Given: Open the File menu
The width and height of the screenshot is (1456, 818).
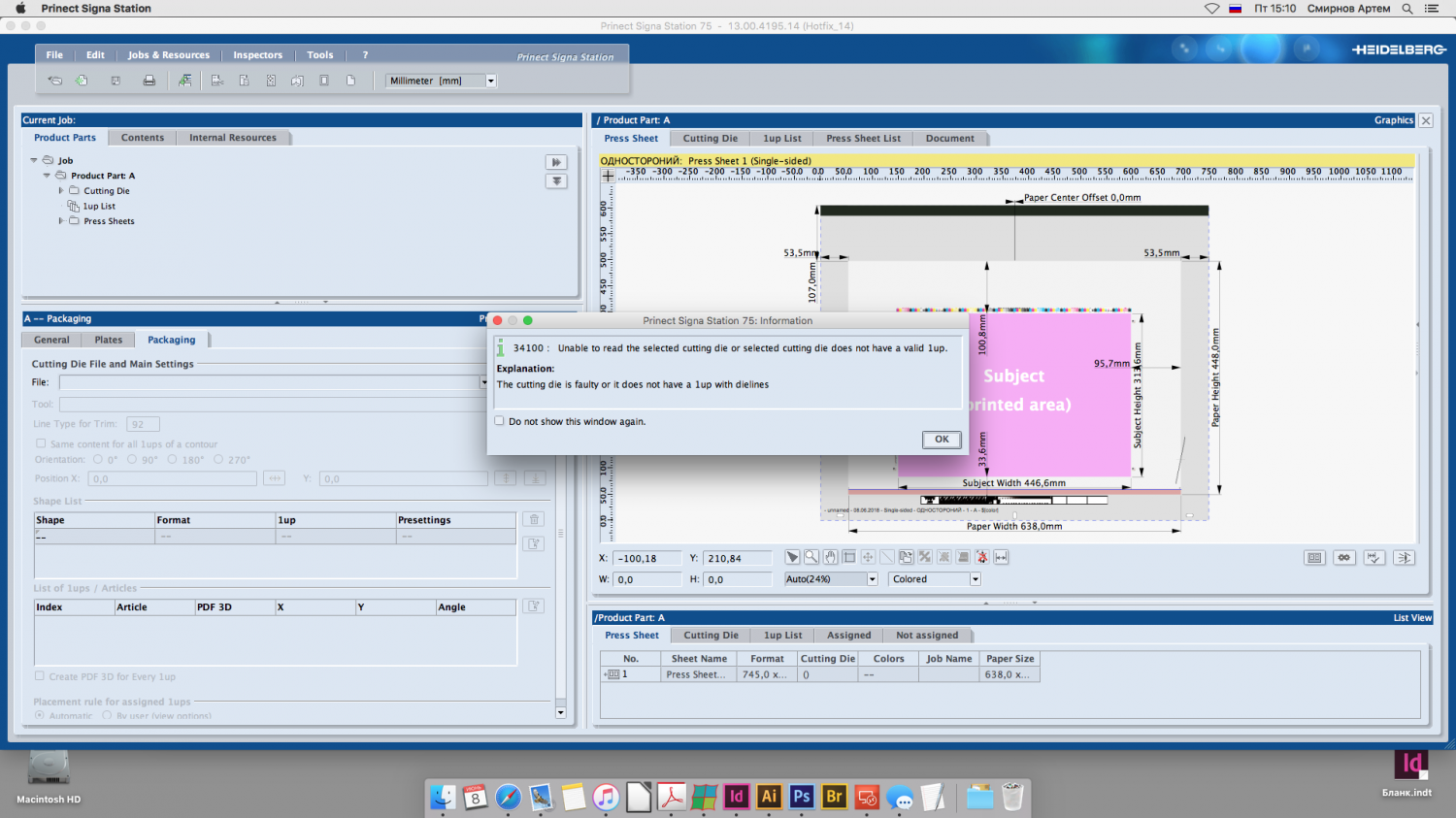Looking at the screenshot, I should [x=54, y=55].
